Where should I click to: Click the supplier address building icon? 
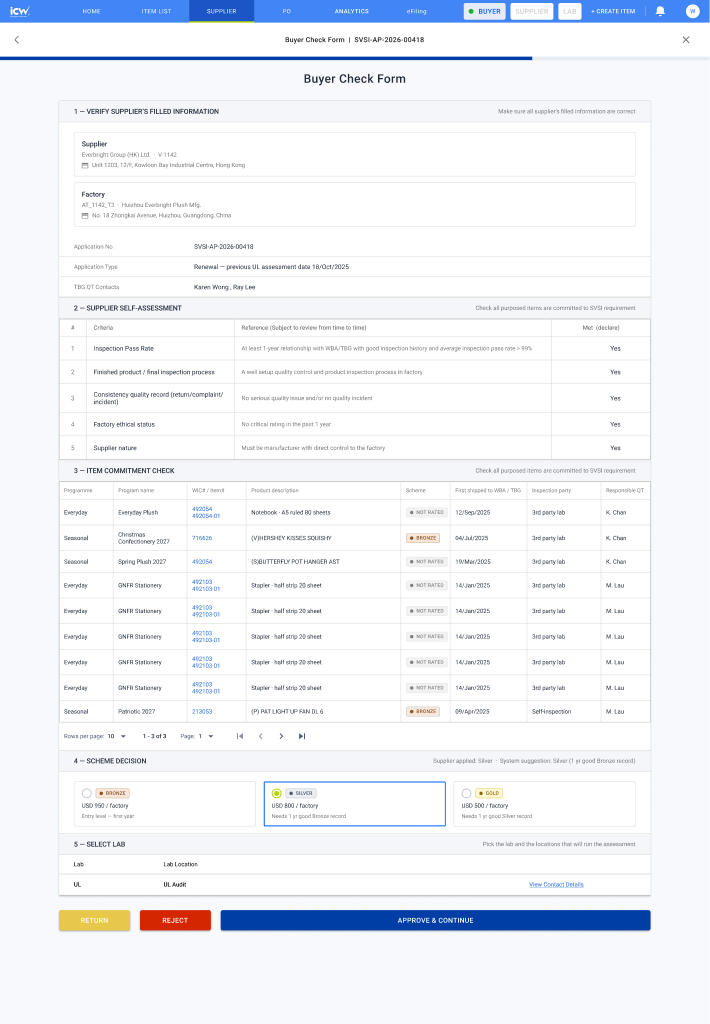coord(85,165)
